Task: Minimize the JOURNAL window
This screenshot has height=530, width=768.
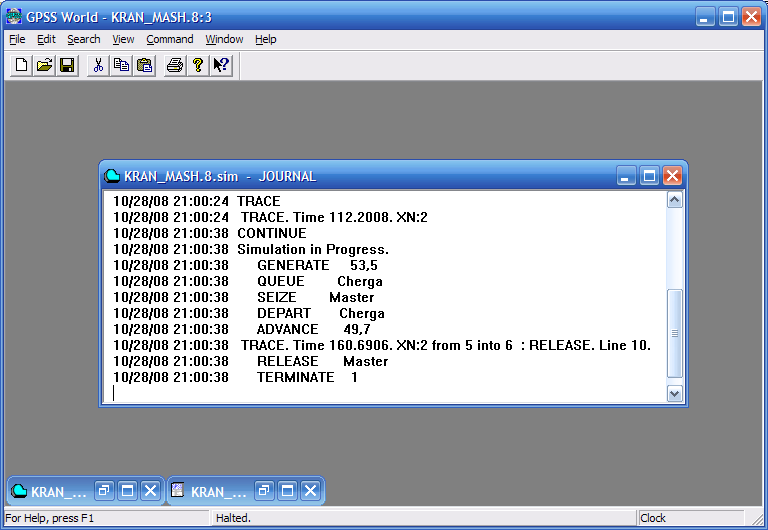Action: coord(626,175)
